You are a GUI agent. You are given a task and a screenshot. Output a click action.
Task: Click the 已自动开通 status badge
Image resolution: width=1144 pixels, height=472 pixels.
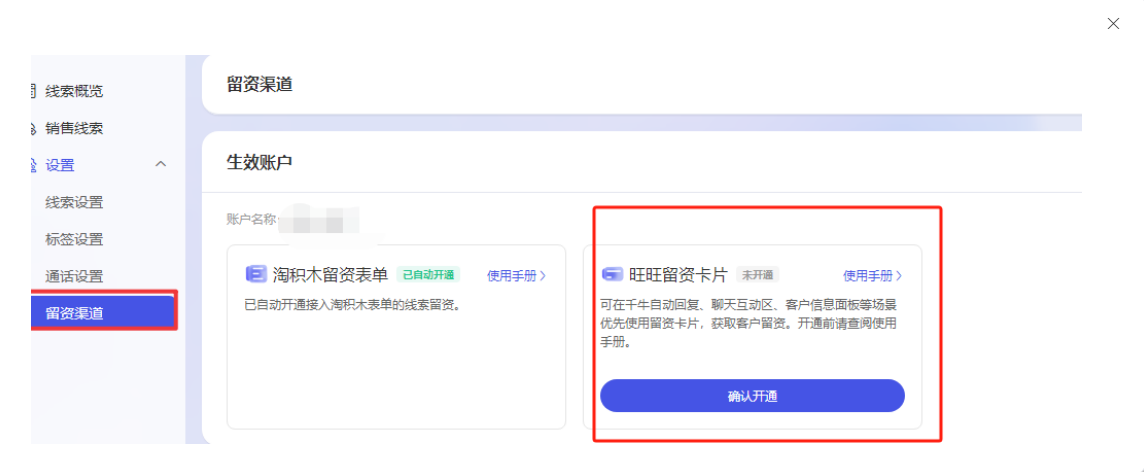pos(428,275)
